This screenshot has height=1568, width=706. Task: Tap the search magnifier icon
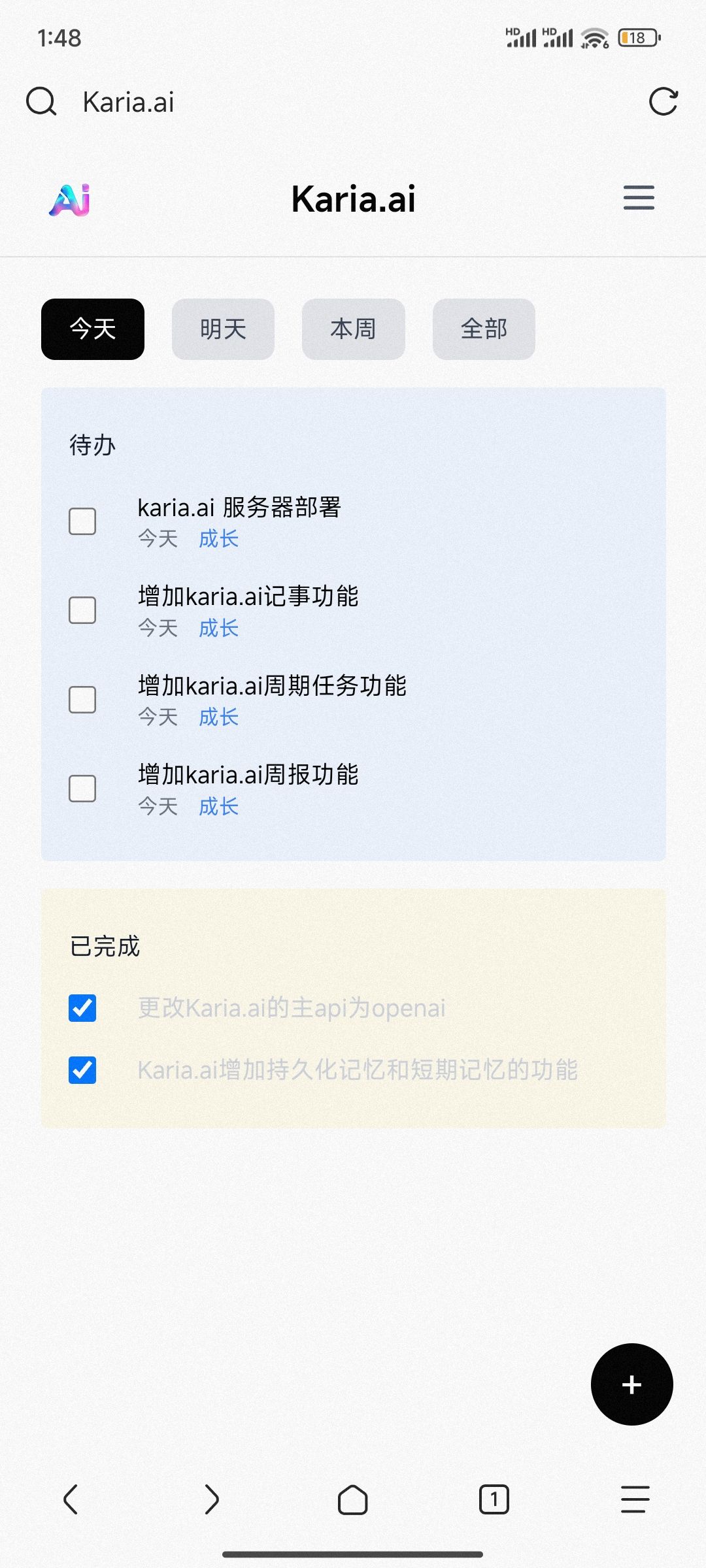[x=41, y=102]
